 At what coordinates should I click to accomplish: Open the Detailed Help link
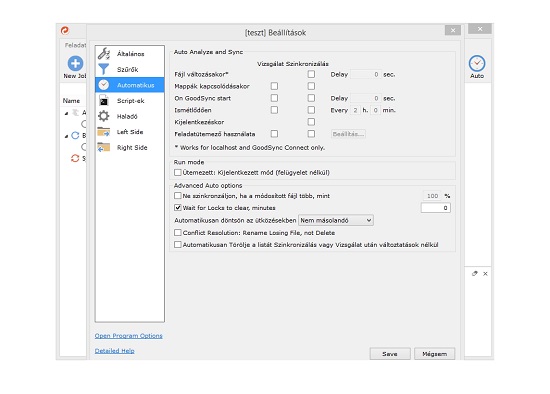(115, 350)
